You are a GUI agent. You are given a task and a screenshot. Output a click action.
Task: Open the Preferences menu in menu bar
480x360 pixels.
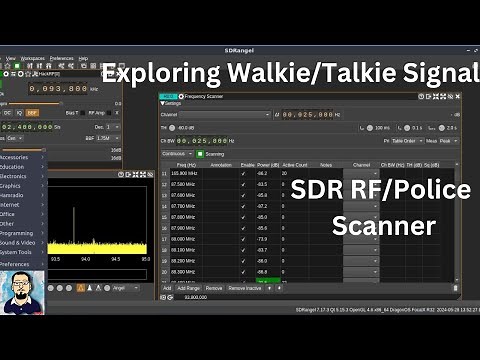[61, 58]
